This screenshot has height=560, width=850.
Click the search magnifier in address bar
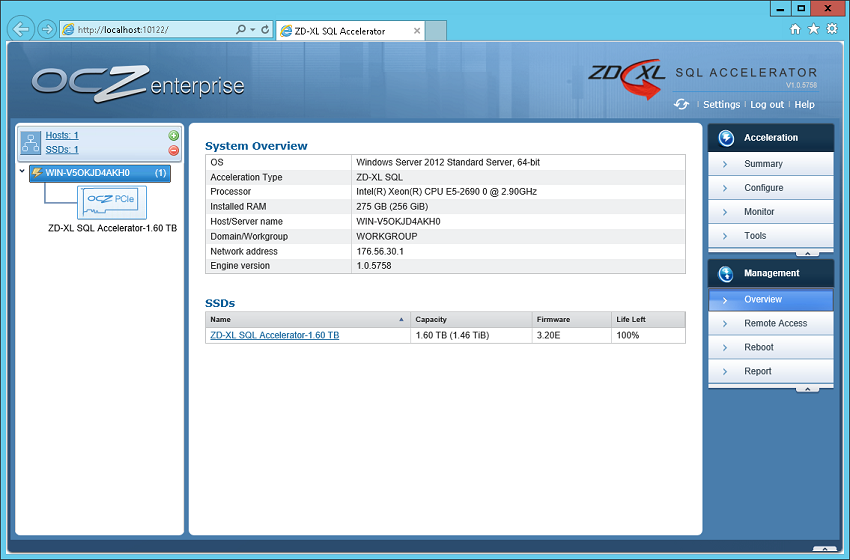241,29
